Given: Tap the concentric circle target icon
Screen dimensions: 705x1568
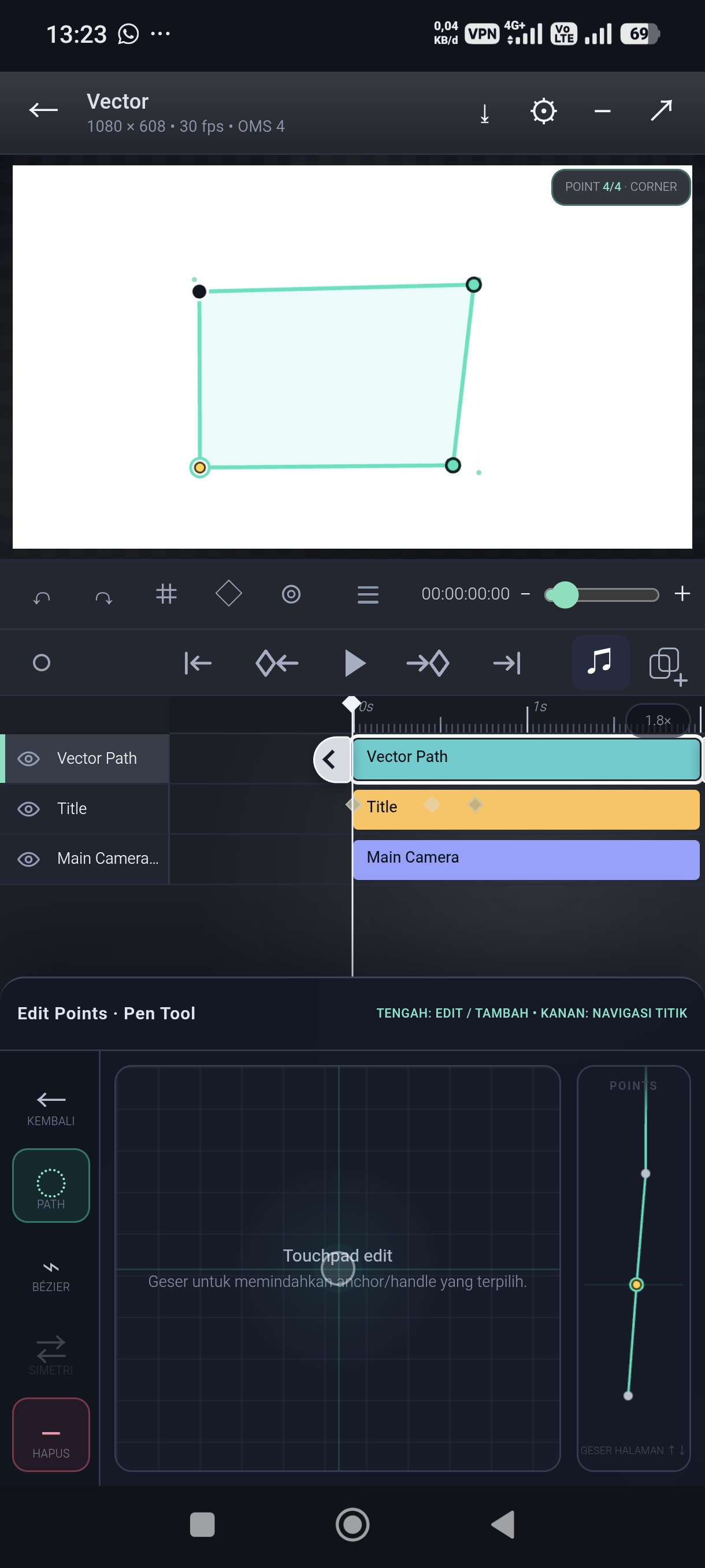Looking at the screenshot, I should click(291, 594).
